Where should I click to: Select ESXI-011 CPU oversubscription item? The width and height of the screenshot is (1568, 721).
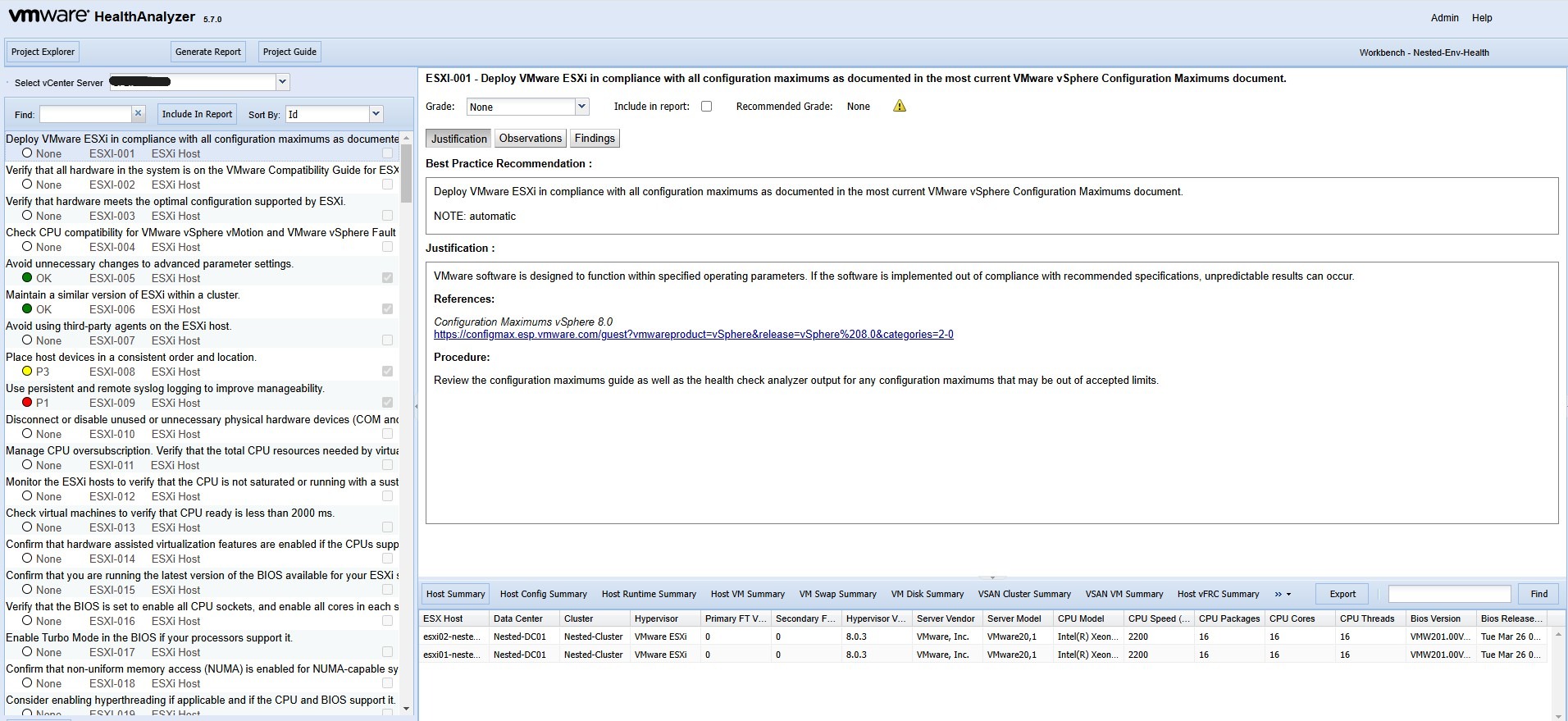(x=202, y=458)
